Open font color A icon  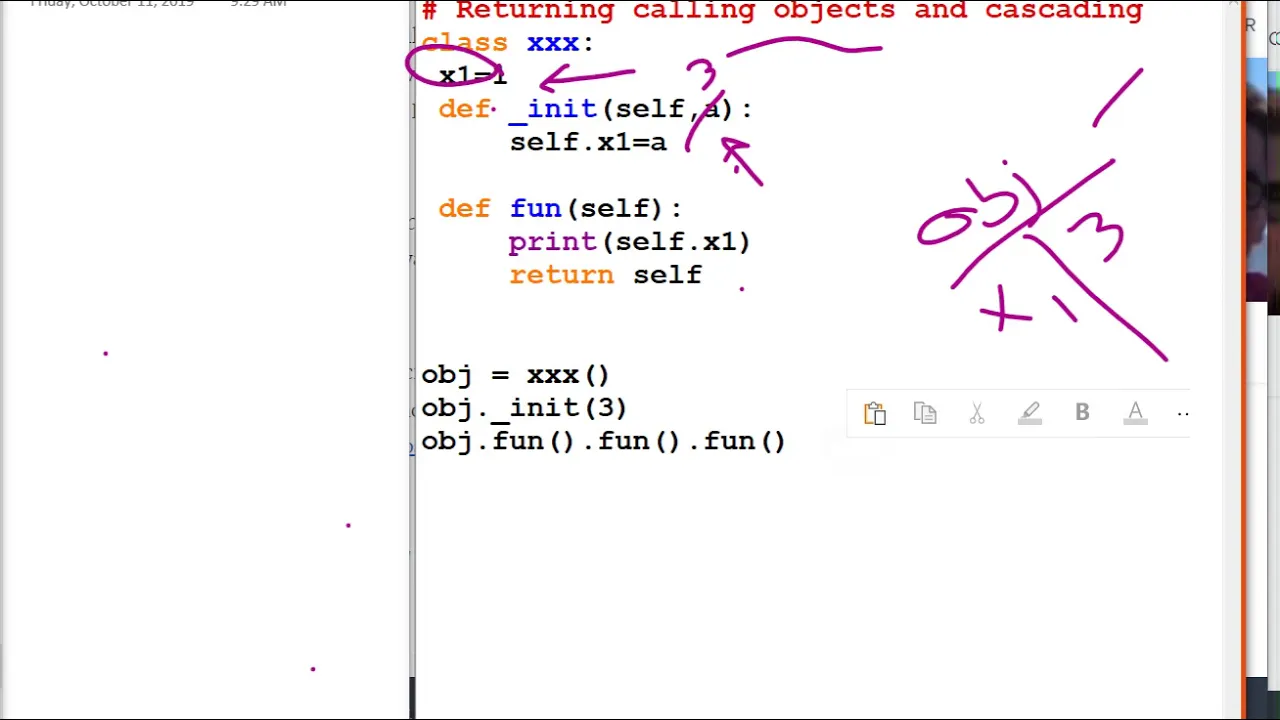click(x=1135, y=413)
